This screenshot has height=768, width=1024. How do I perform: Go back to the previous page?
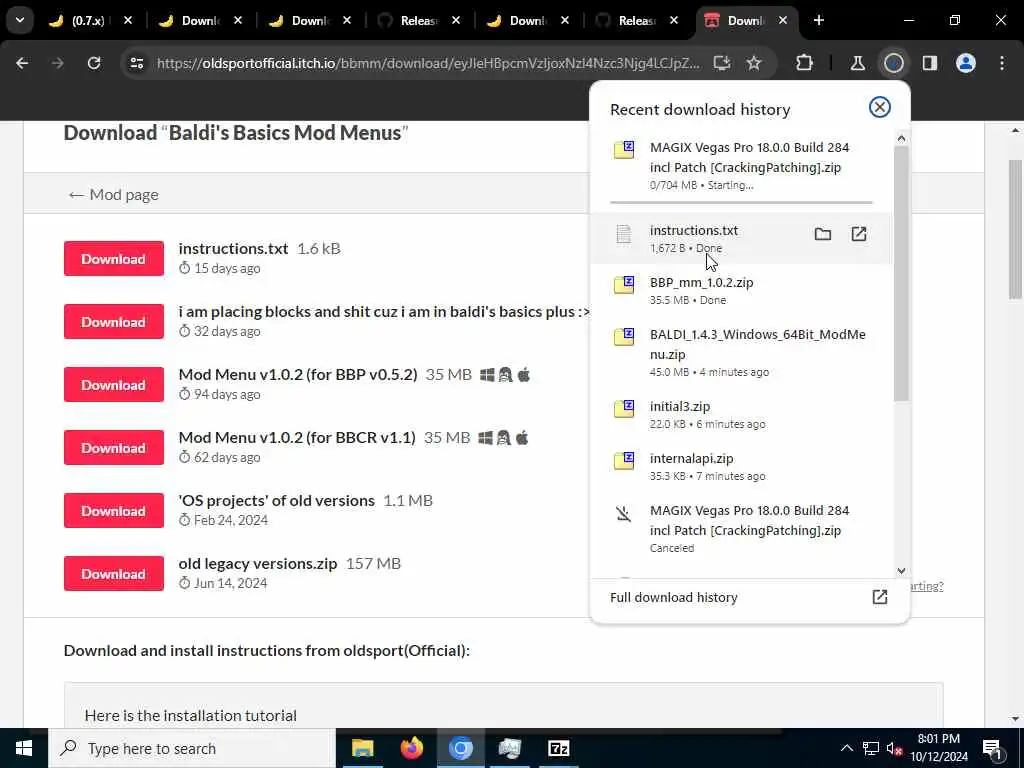pyautogui.click(x=22, y=63)
